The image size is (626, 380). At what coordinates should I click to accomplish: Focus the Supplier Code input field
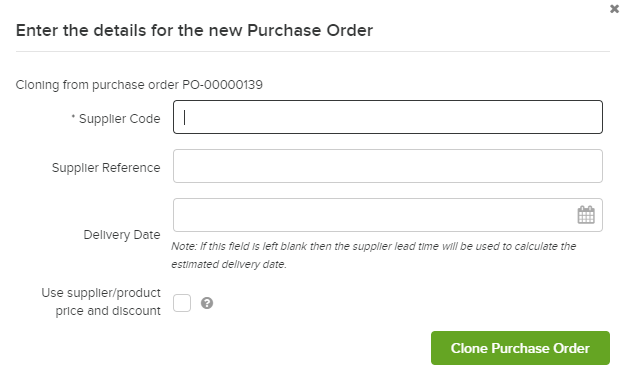pos(388,117)
